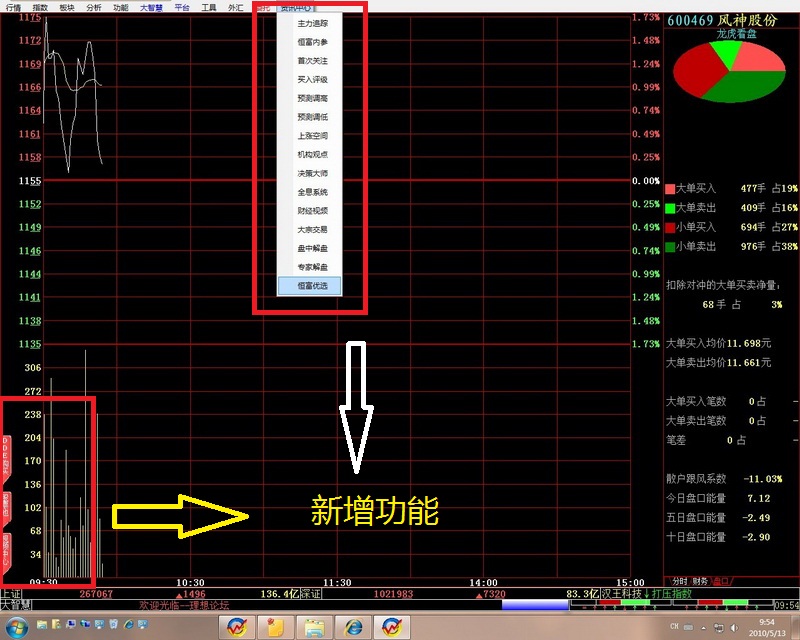Screen dimensions: 800x640
Task: Open the file explorer taskbar icon
Action: (313, 627)
